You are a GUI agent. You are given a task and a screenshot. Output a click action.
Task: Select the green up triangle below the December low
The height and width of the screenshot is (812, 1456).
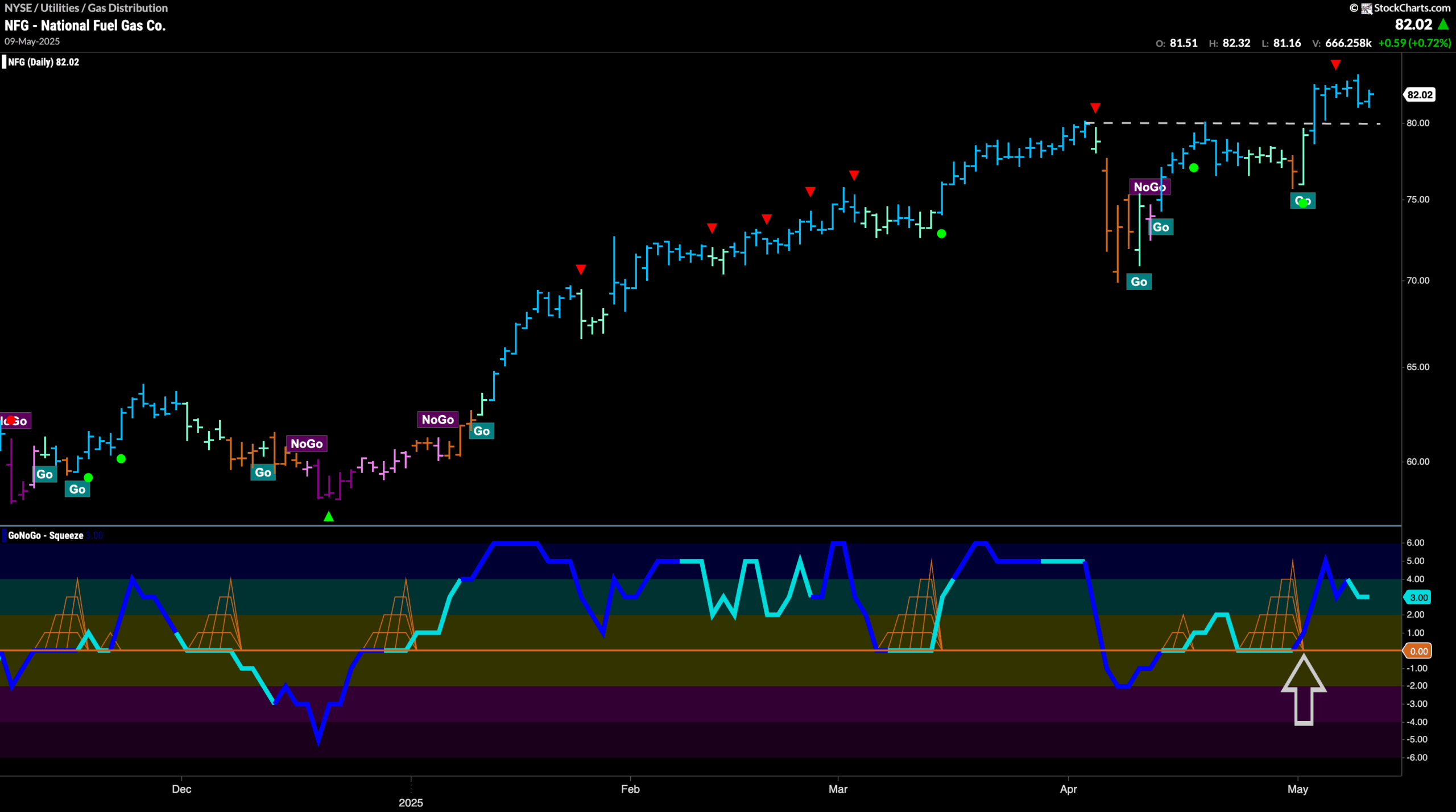click(x=329, y=516)
